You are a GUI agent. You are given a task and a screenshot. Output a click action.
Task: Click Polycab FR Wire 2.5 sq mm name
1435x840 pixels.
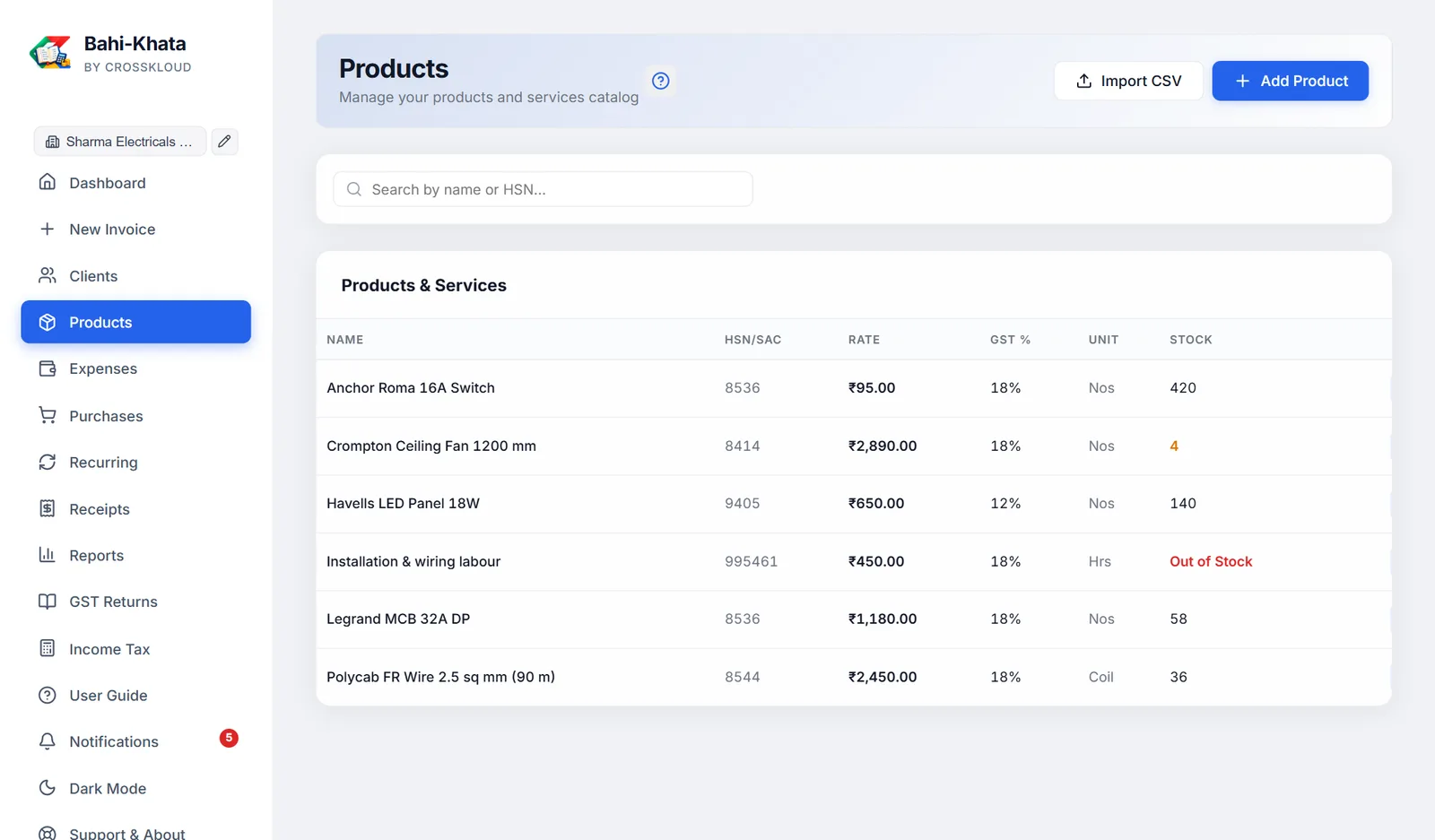coord(440,678)
